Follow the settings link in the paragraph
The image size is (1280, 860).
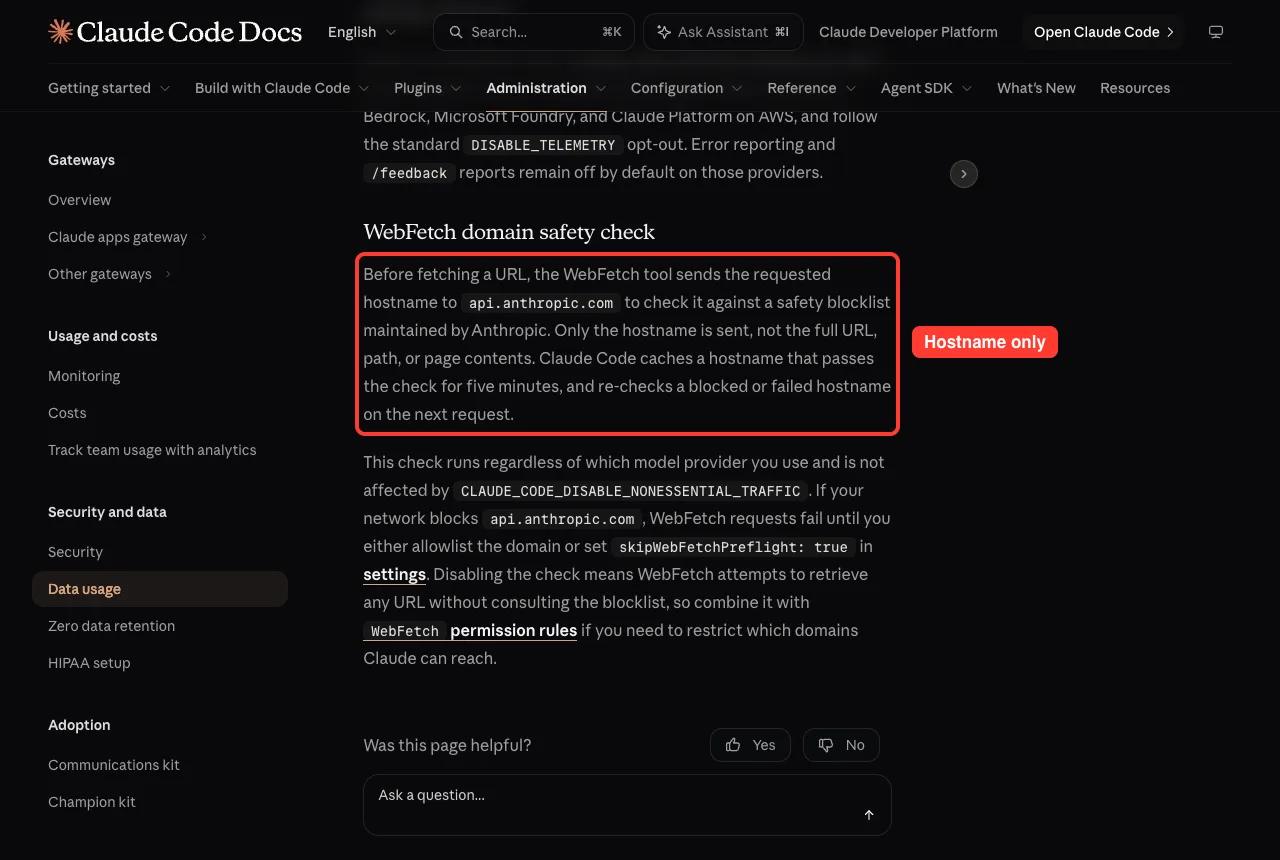point(395,574)
